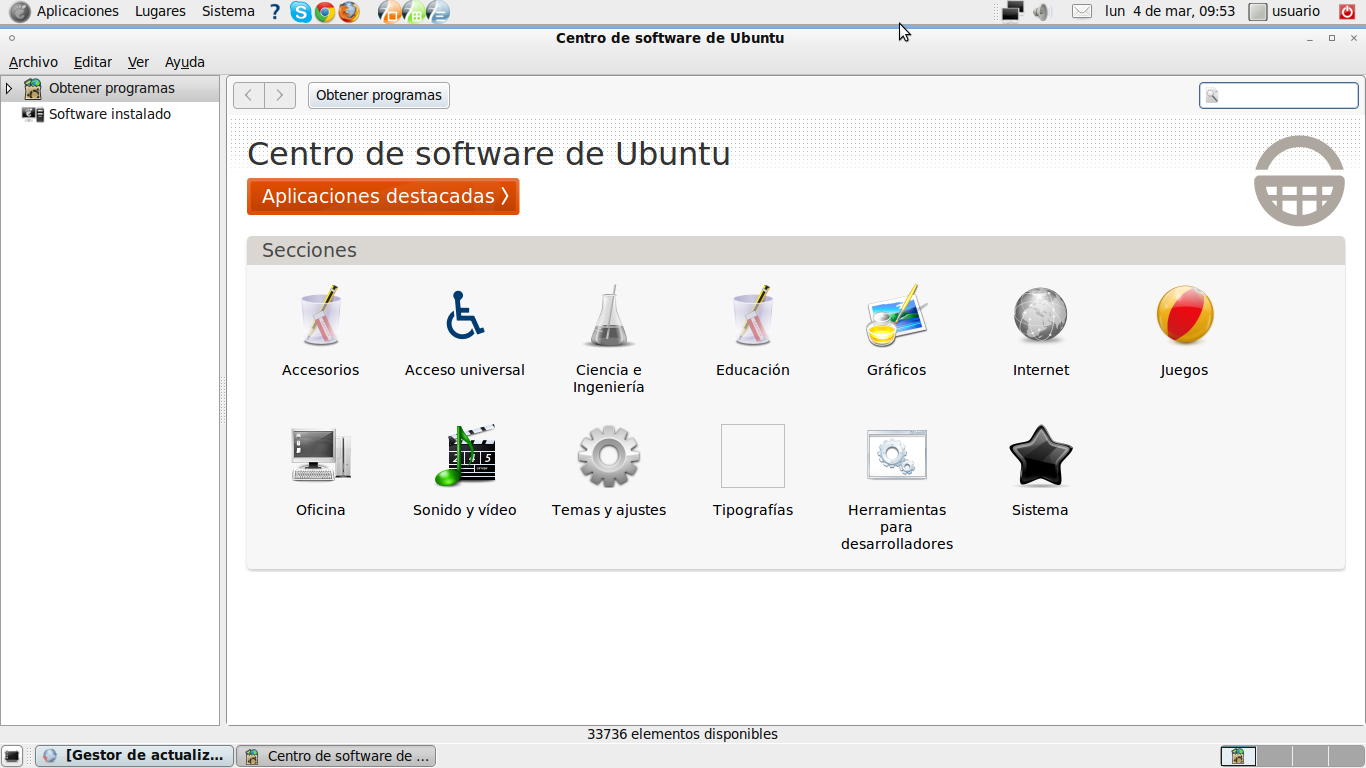Switch to Gestor de actualizaciones in taskbar
Image resolution: width=1366 pixels, height=768 pixels.
(x=133, y=755)
